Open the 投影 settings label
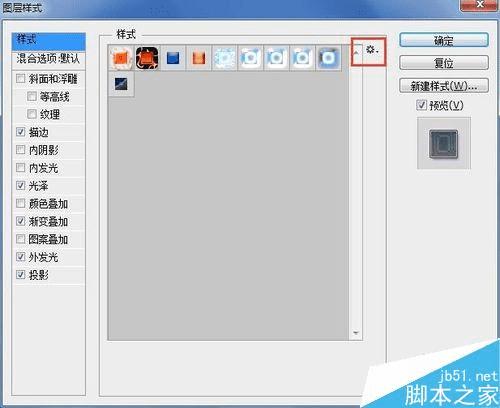 pyautogui.click(x=39, y=275)
